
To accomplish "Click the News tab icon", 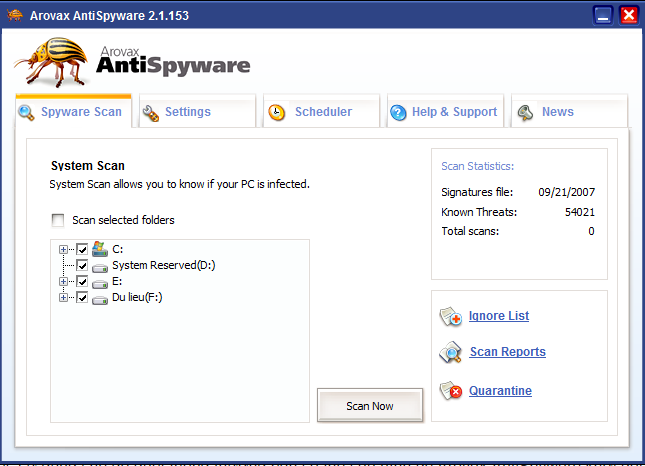I will click(x=525, y=112).
